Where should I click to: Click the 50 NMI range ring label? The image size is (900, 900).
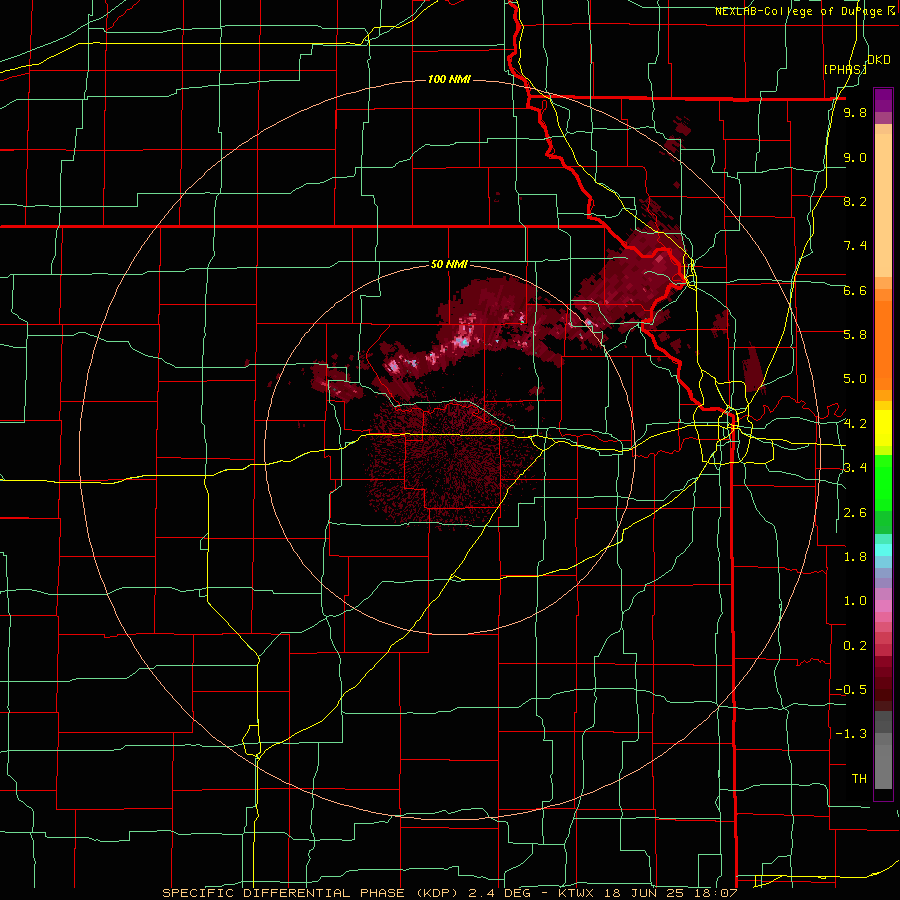point(449,265)
